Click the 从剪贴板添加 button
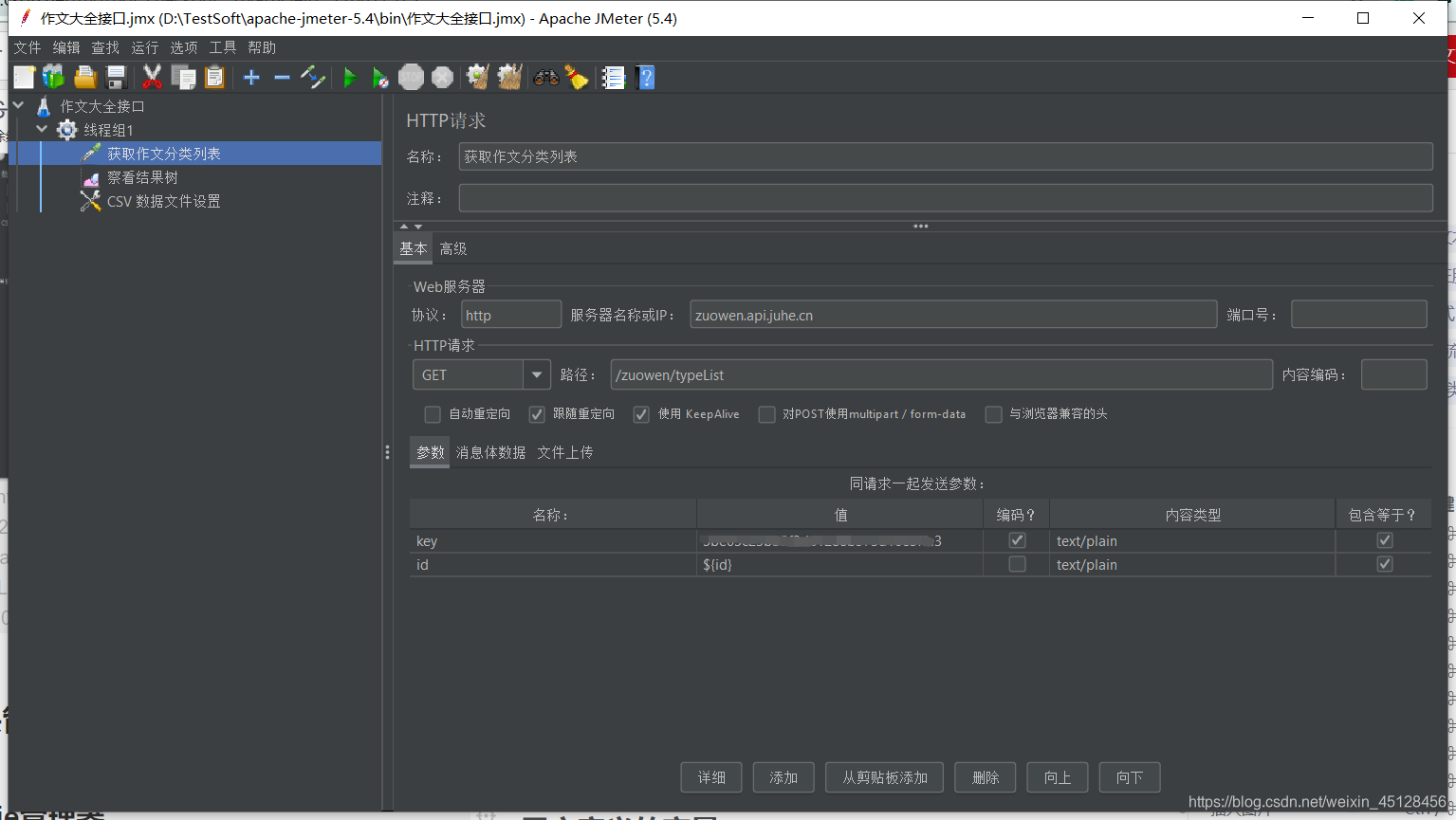Viewport: 1456px width, 820px height. [x=885, y=777]
